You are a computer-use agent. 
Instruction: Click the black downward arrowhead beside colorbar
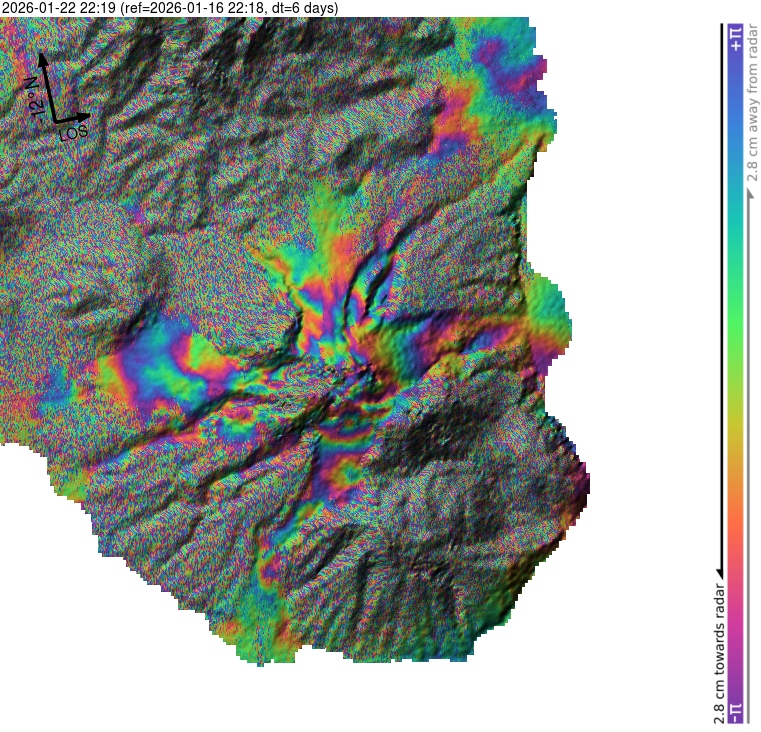719,575
